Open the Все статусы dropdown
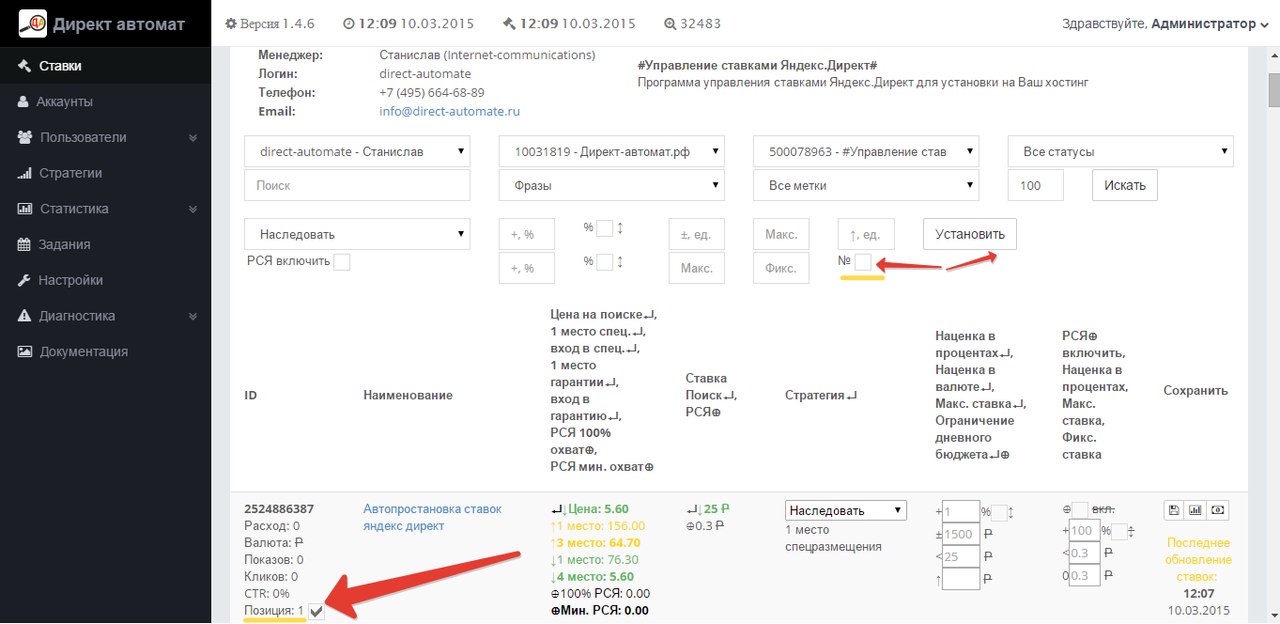Screen dimensions: 1280x624 tap(1120, 152)
